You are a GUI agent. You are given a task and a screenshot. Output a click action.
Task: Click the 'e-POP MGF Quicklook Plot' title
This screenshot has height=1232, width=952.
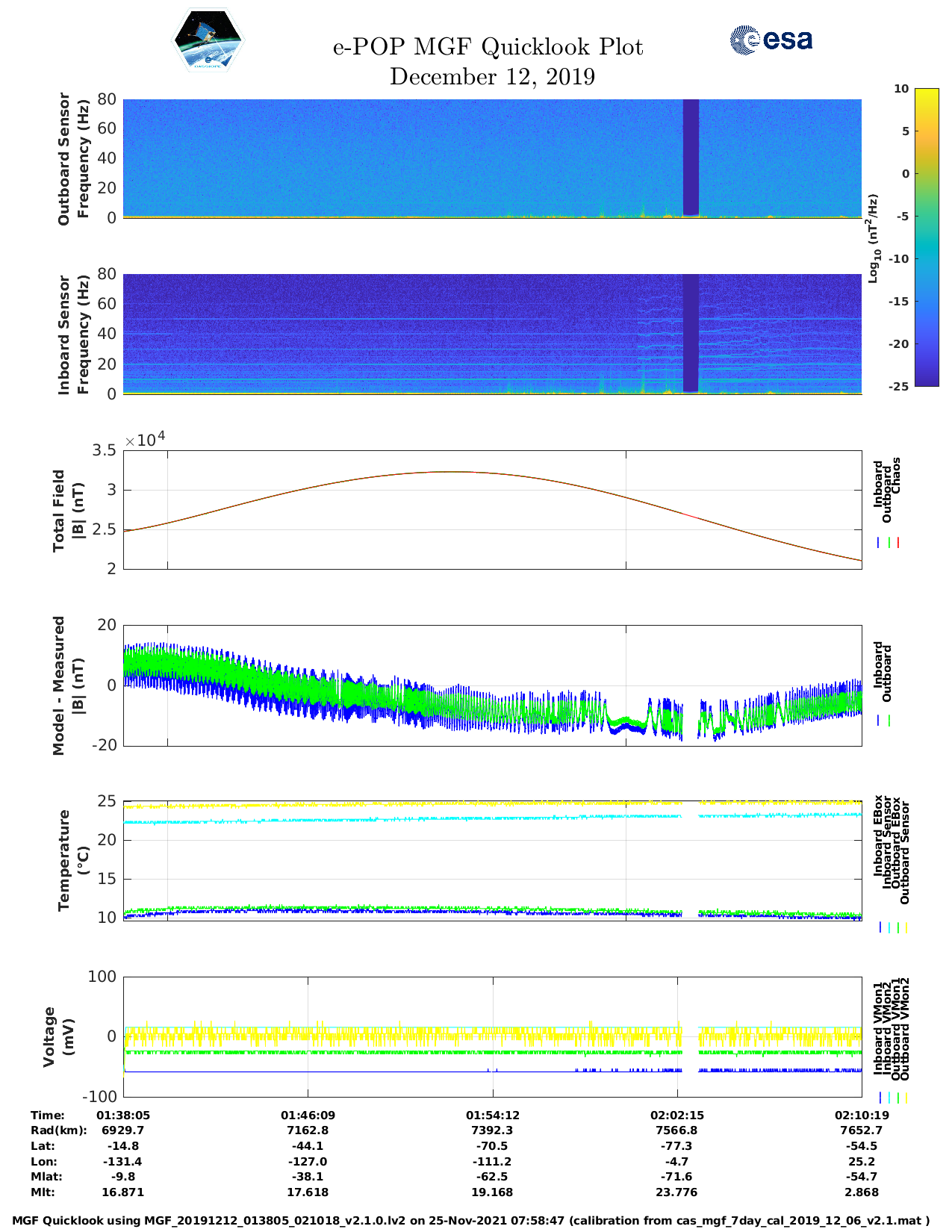click(488, 47)
